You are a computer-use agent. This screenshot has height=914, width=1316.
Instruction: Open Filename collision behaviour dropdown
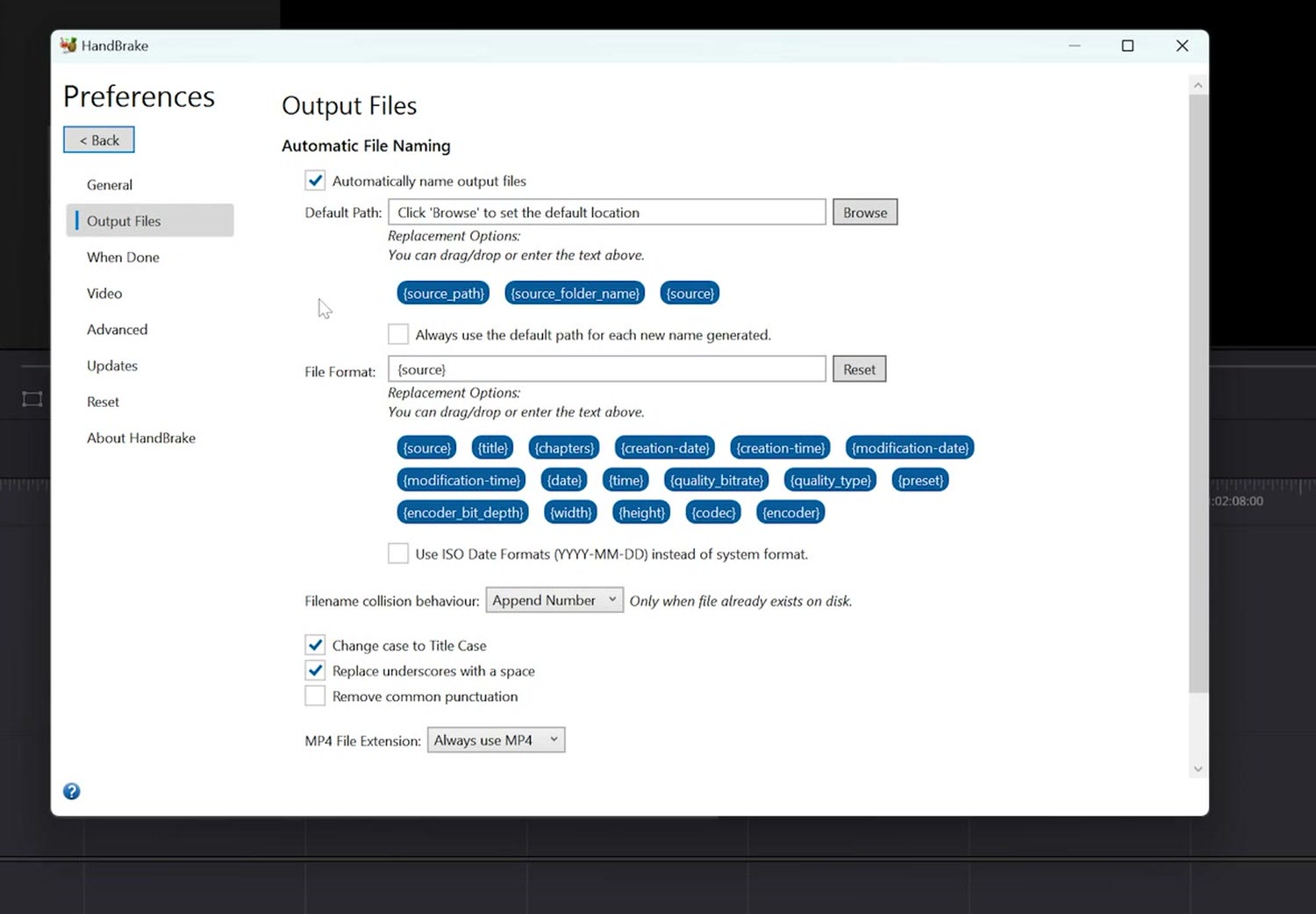[x=554, y=600]
